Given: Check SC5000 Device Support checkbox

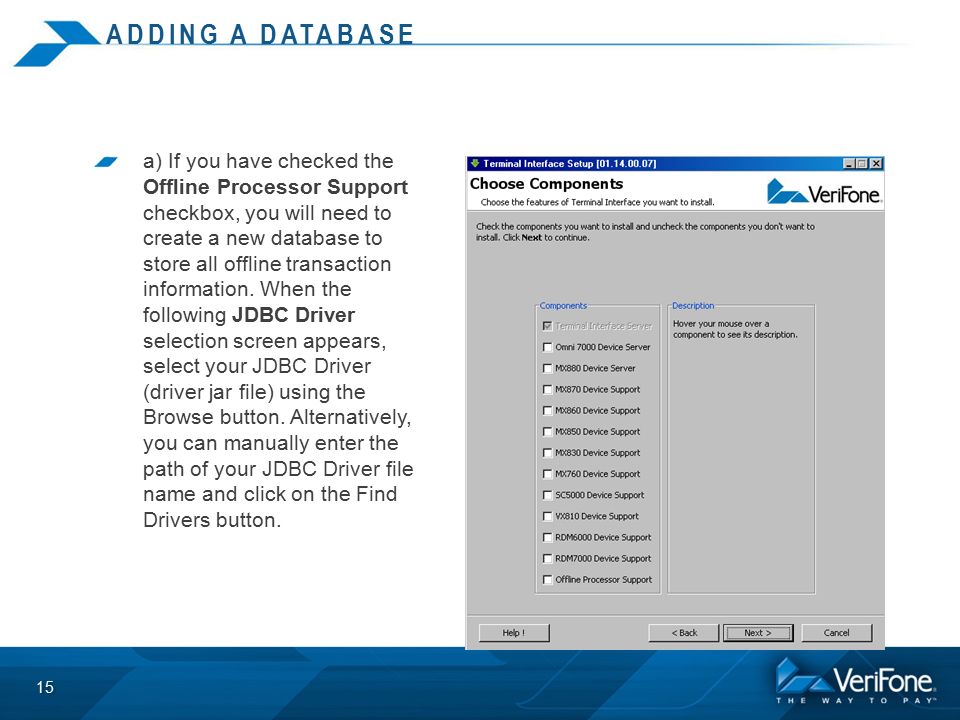Looking at the screenshot, I should [547, 495].
